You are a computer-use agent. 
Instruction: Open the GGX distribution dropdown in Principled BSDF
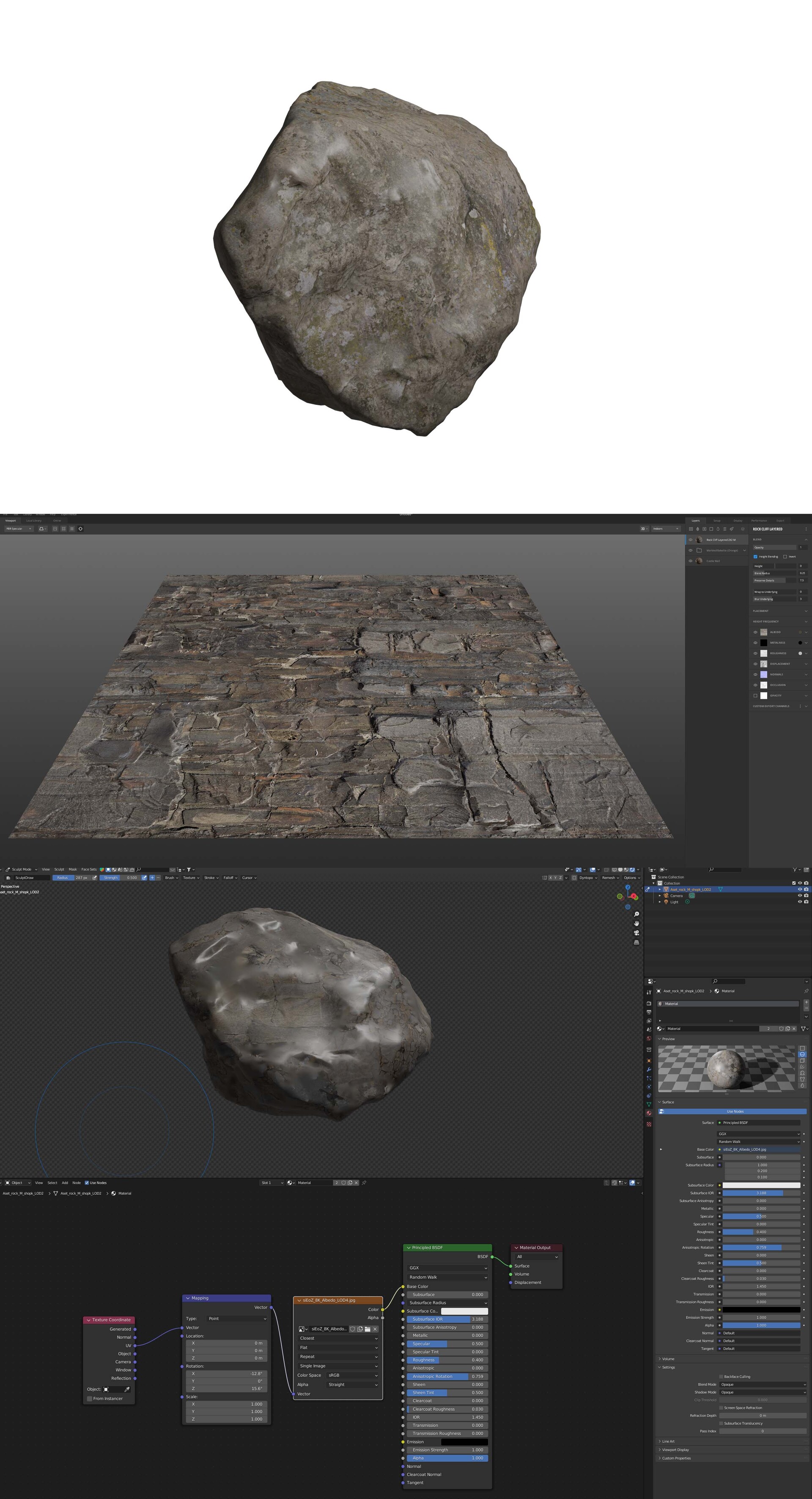coord(448,1268)
